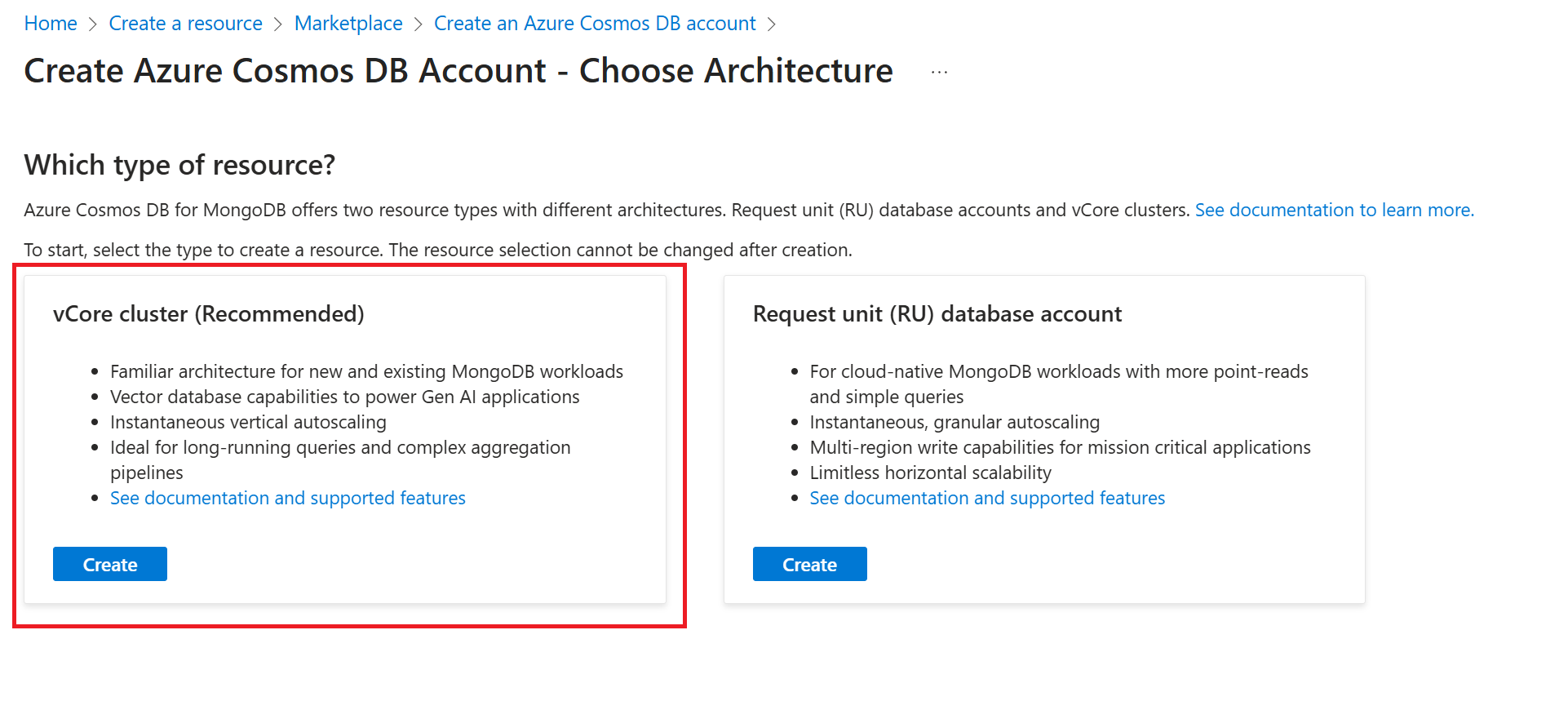Click 'Instantaneous vertical autoscaling' bullet
This screenshot has height=710, width=1568.
248,422
